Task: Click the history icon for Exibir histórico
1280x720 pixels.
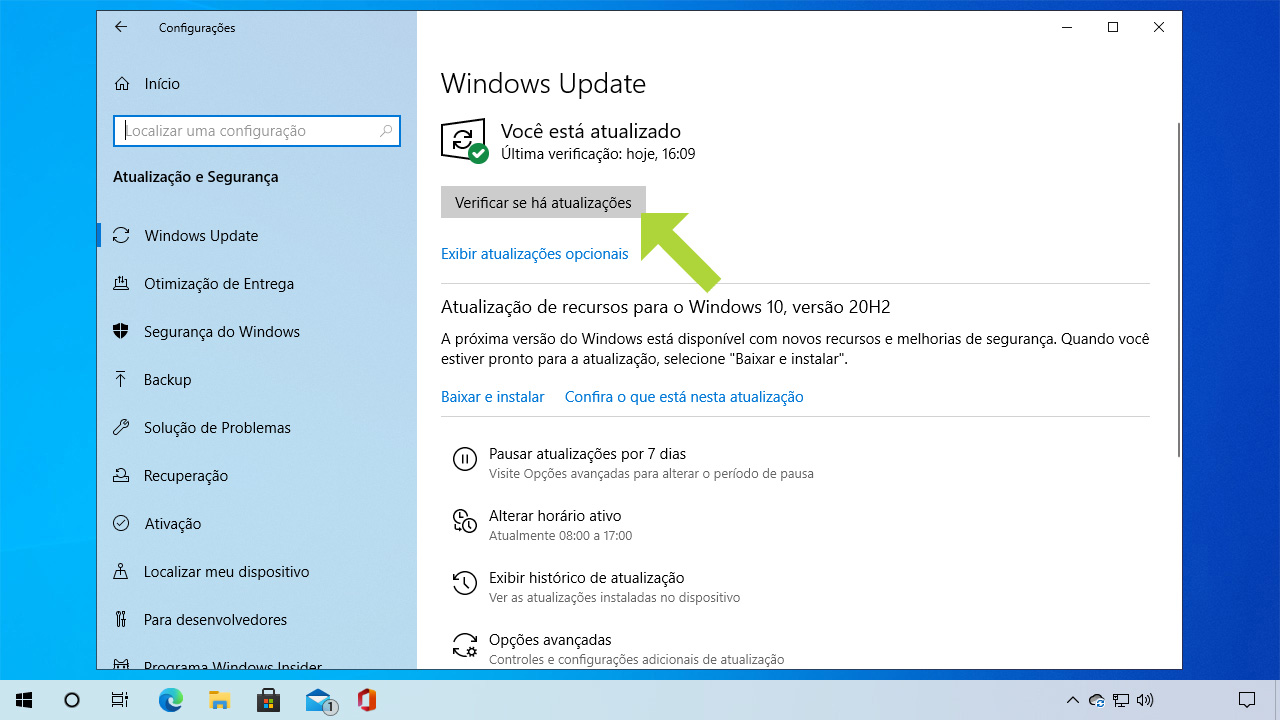Action: coord(465,583)
